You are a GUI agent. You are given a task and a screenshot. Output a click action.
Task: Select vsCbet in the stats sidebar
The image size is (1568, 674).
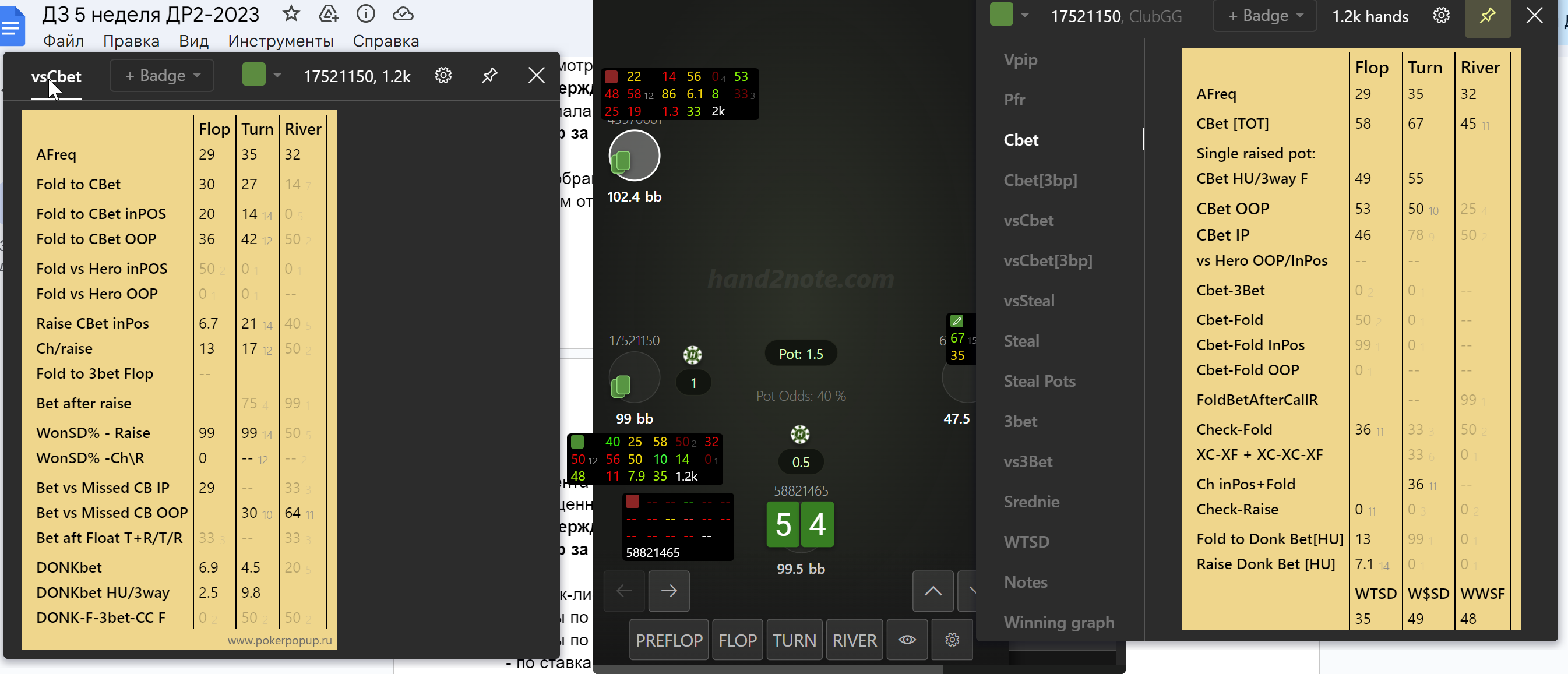point(1028,220)
